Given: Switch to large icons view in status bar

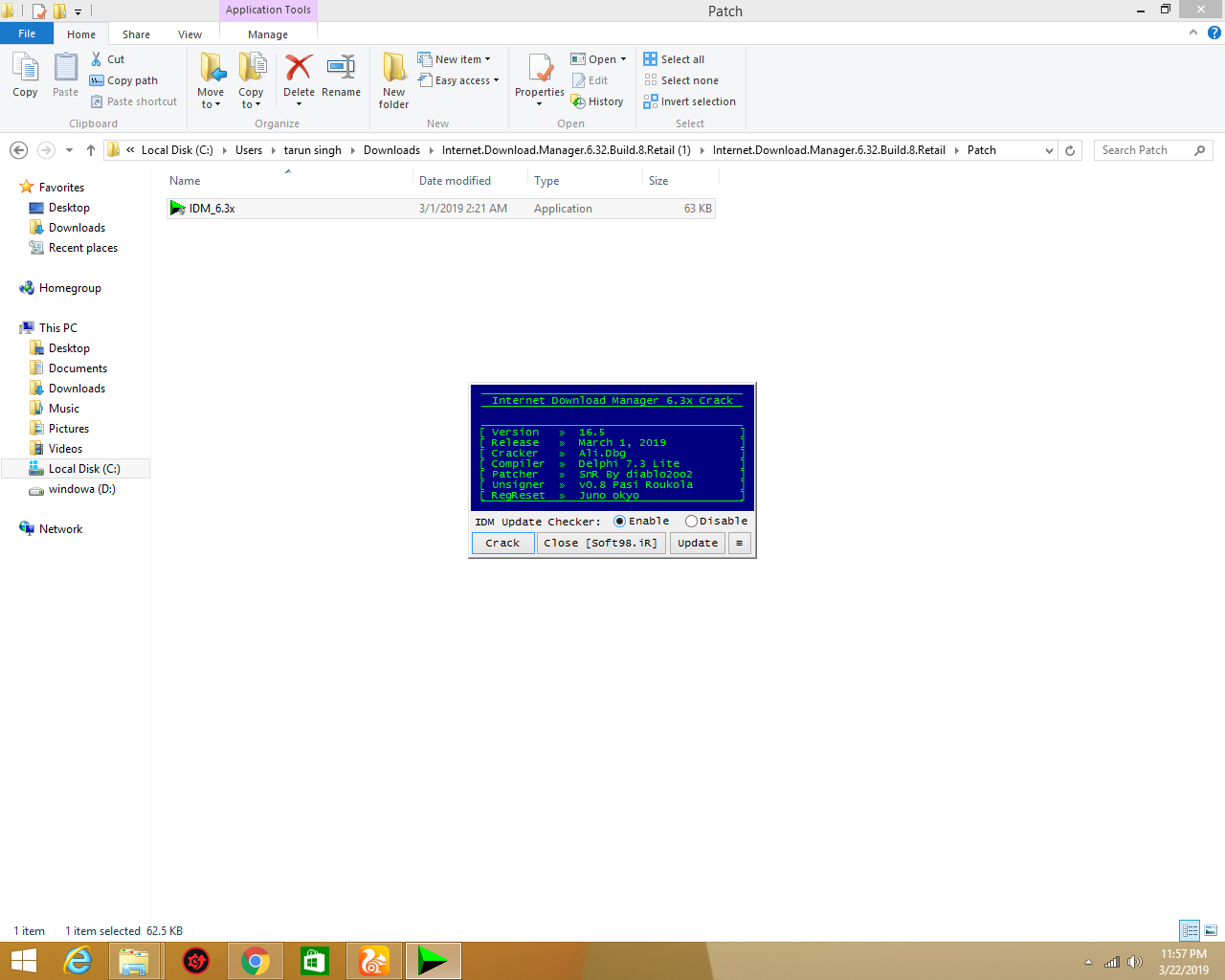Looking at the screenshot, I should tap(1211, 930).
